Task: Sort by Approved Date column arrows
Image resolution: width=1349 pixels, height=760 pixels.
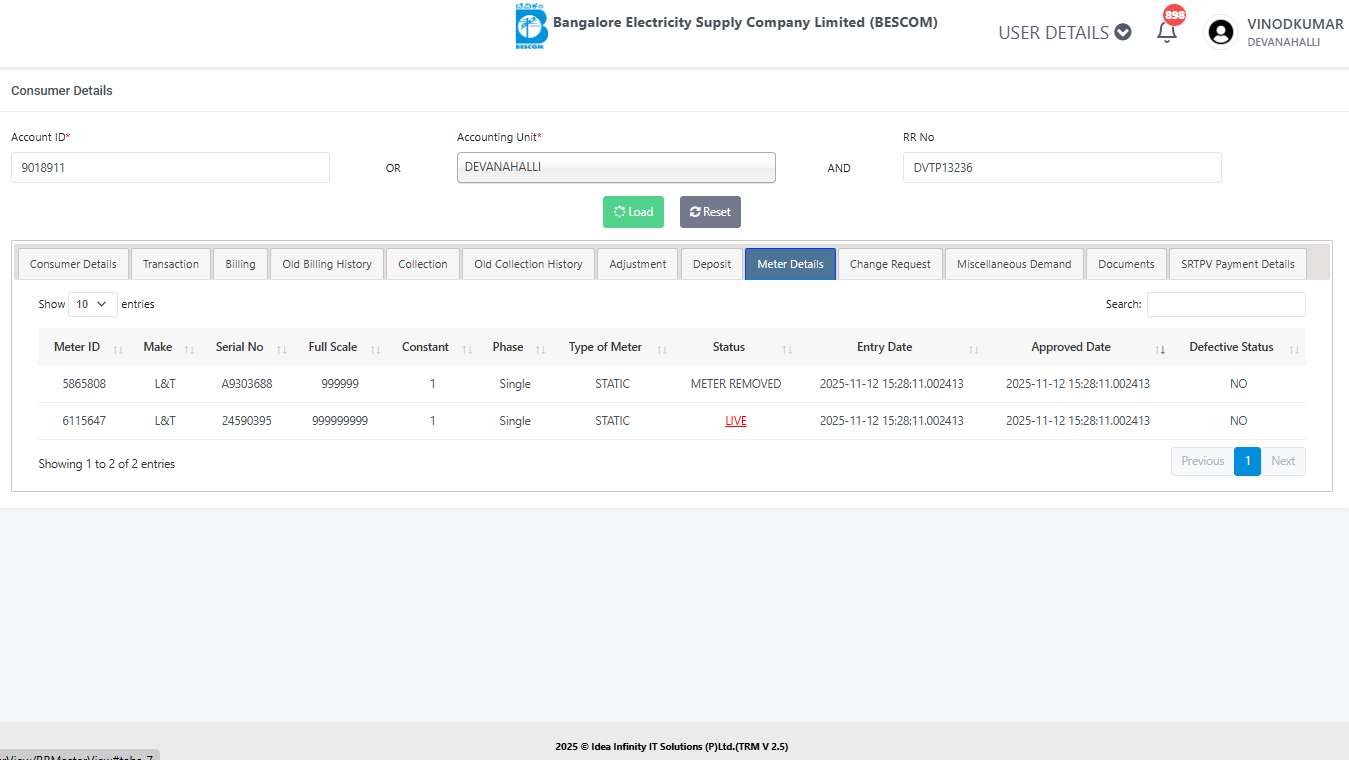Action: tap(1160, 349)
